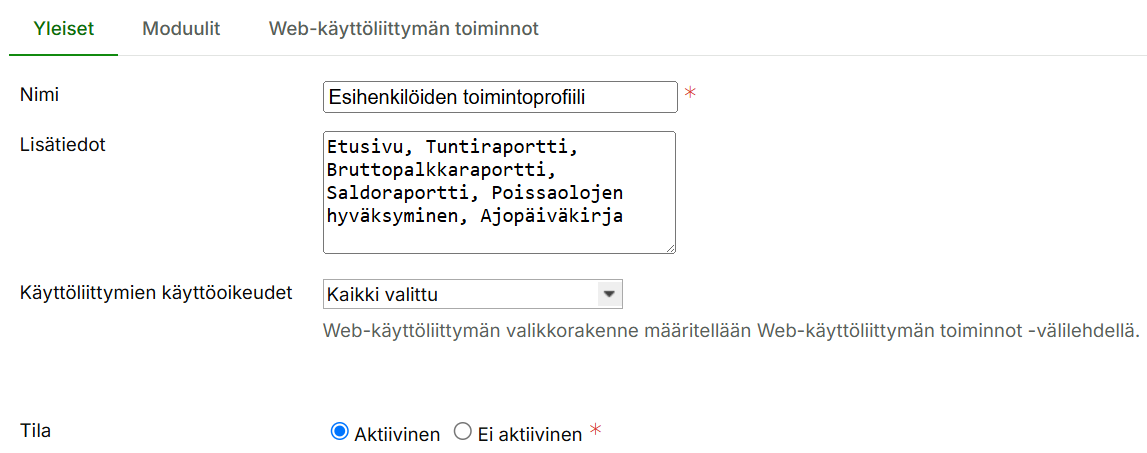Click the word Ajopäiväkirja in the textarea
Image resolution: width=1147 pixels, height=453 pixels.
click(x=570, y=215)
